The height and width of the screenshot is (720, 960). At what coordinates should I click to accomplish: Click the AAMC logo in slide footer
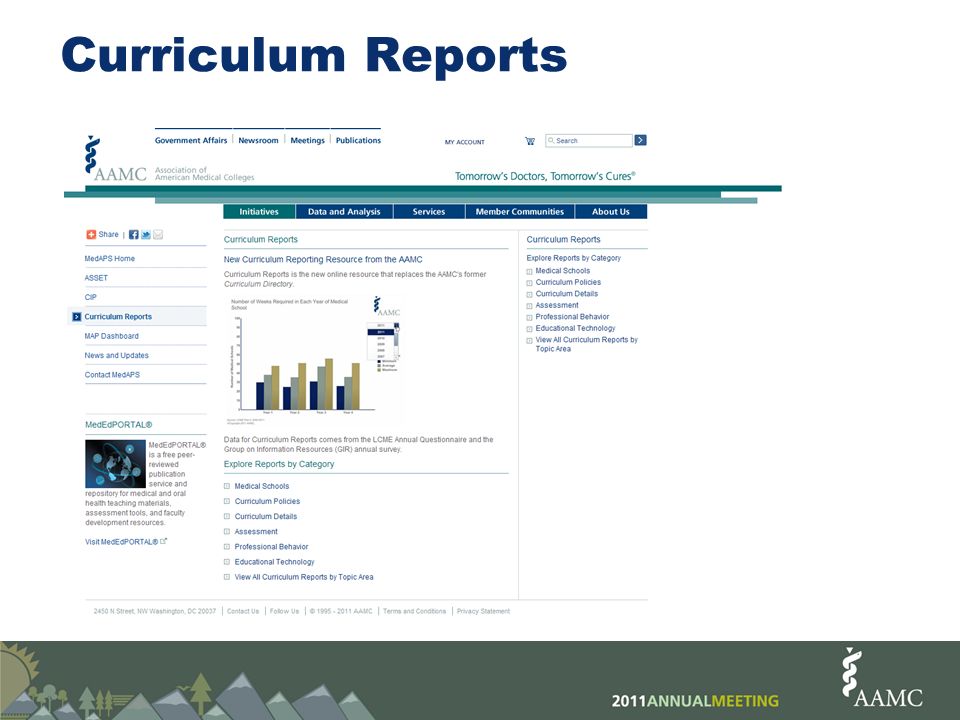[x=882, y=677]
